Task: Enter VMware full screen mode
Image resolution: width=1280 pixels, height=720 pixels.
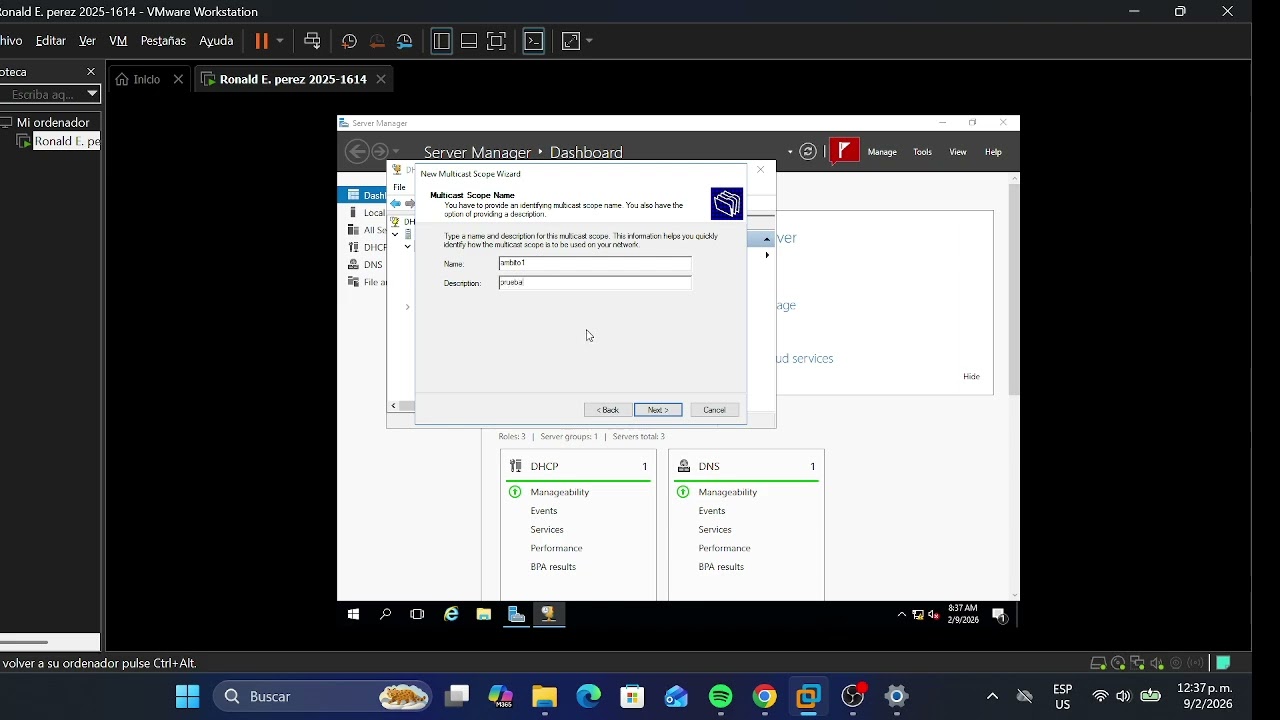Action: 497,41
